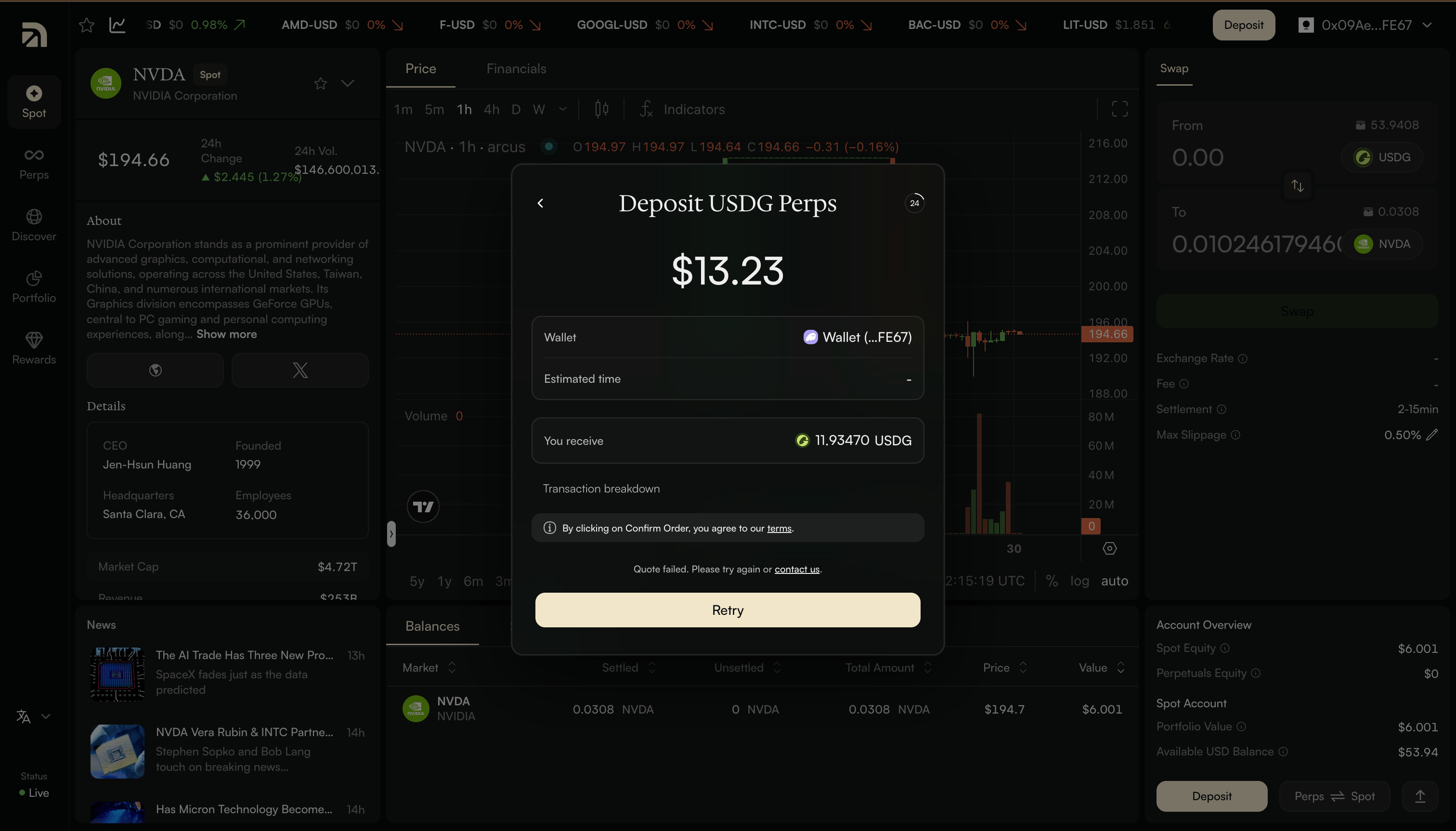1456x831 pixels.
Task: Open more chart timeframes dropdown
Action: (x=563, y=109)
